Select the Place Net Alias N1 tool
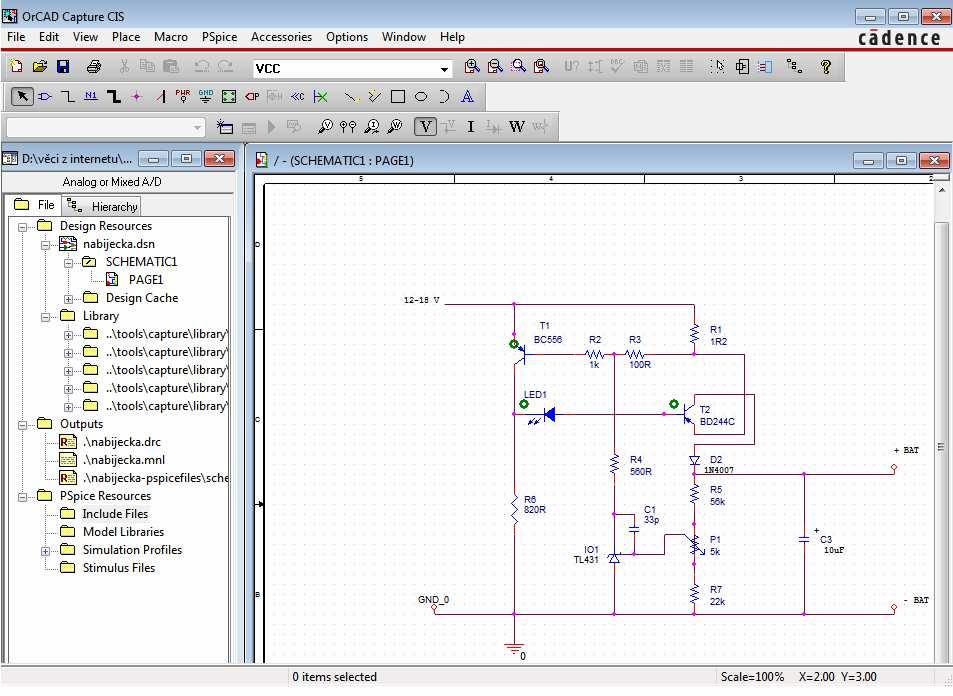Image resolution: width=953 pixels, height=696 pixels. pos(91,97)
